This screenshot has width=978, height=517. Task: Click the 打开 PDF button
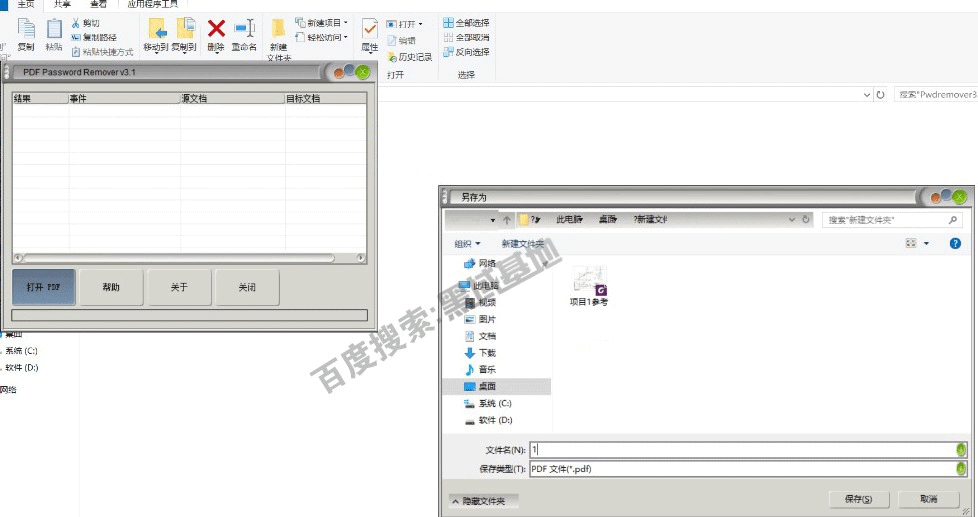tap(44, 287)
